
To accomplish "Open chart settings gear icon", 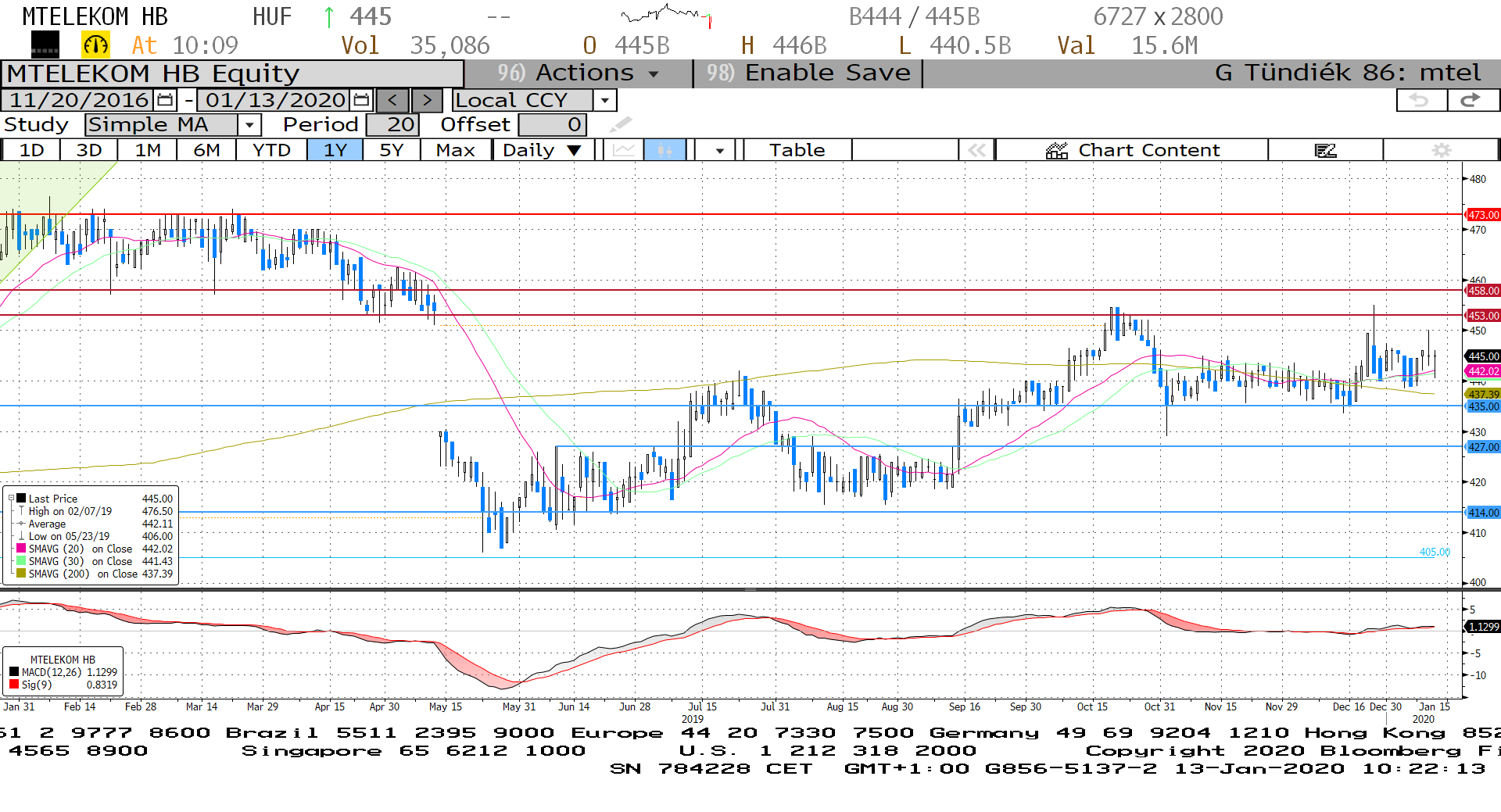I will point(1441,150).
